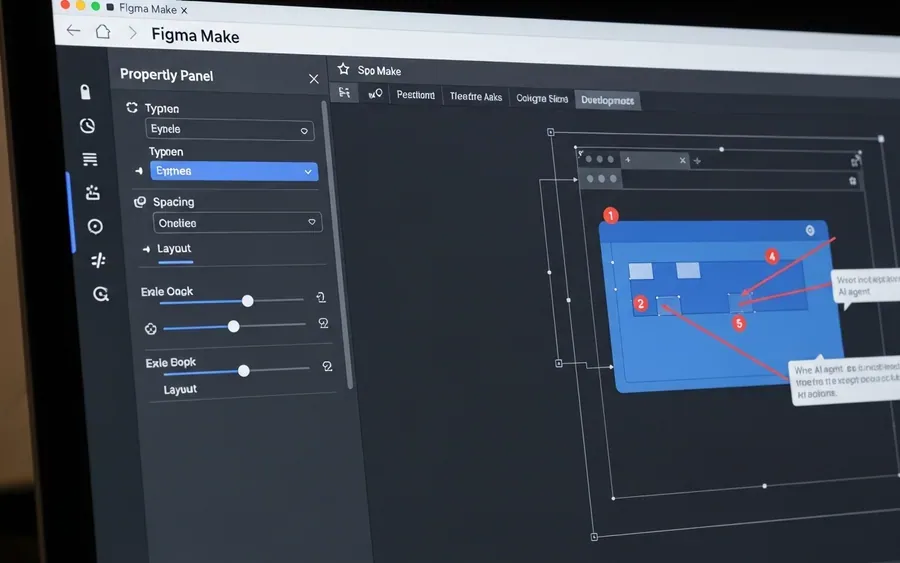
Task: Expand the Layout section arrow
Action: pyautogui.click(x=146, y=249)
